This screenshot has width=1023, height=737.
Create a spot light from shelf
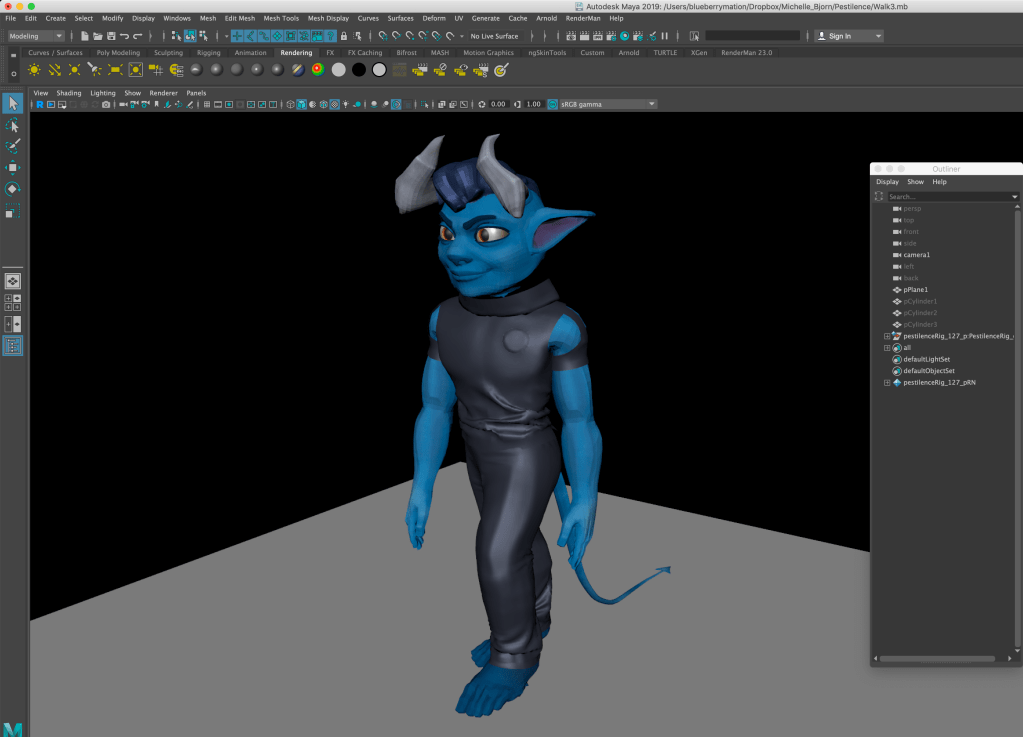pos(95,69)
